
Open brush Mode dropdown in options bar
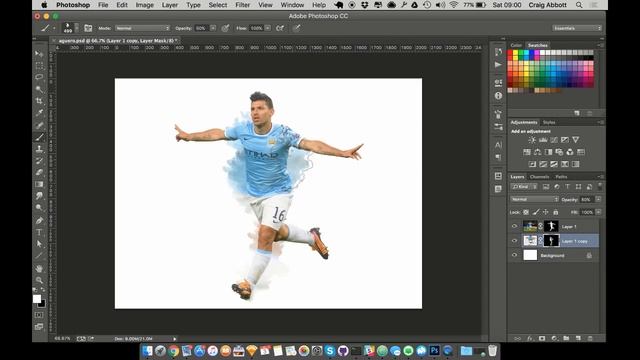click(142, 28)
